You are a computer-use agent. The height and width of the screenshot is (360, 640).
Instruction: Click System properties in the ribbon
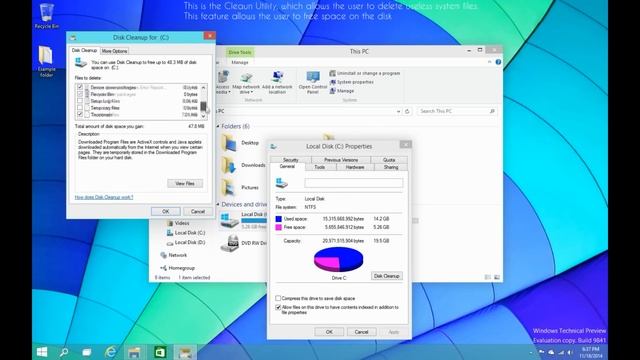tap(351, 82)
